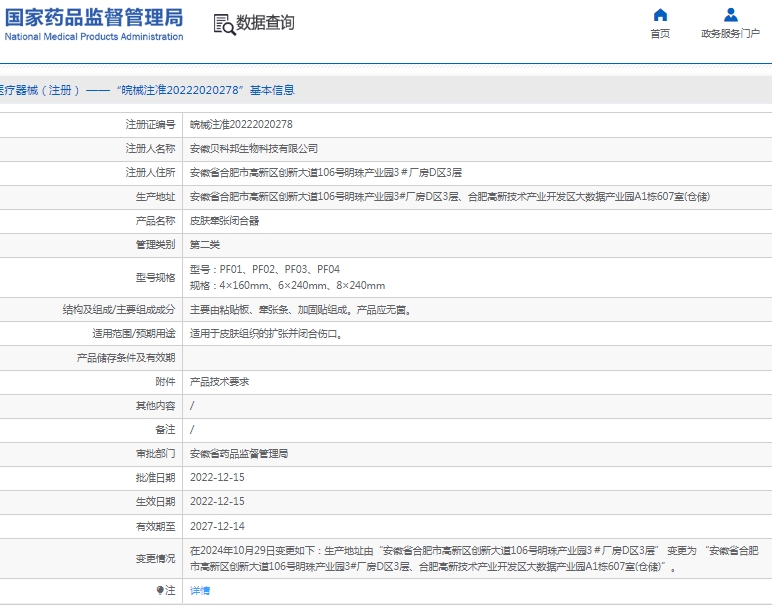Click the 型号规格 label

(156, 278)
